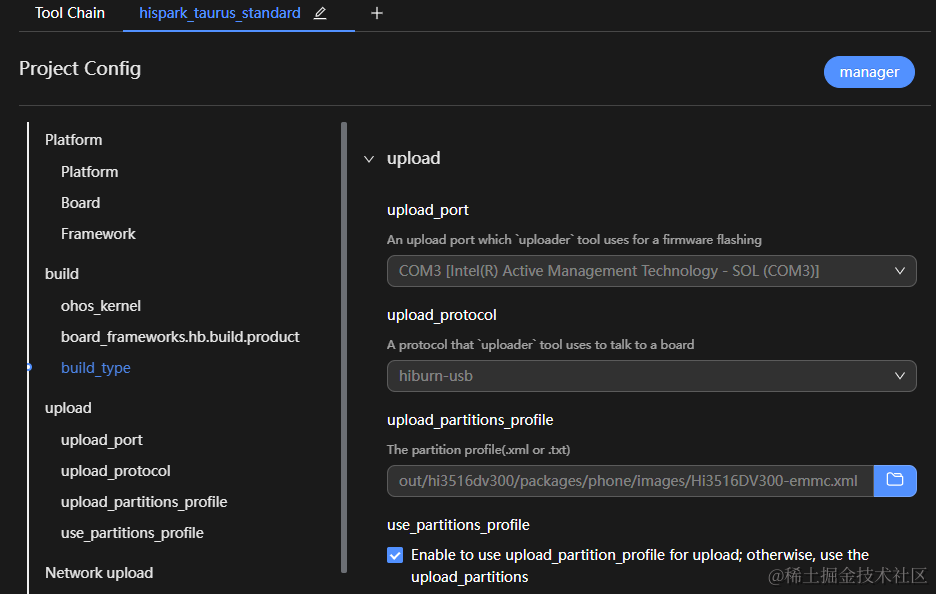The height and width of the screenshot is (594, 936).
Task: Jump to upload_port in the sidebar
Action: pyautogui.click(x=102, y=440)
